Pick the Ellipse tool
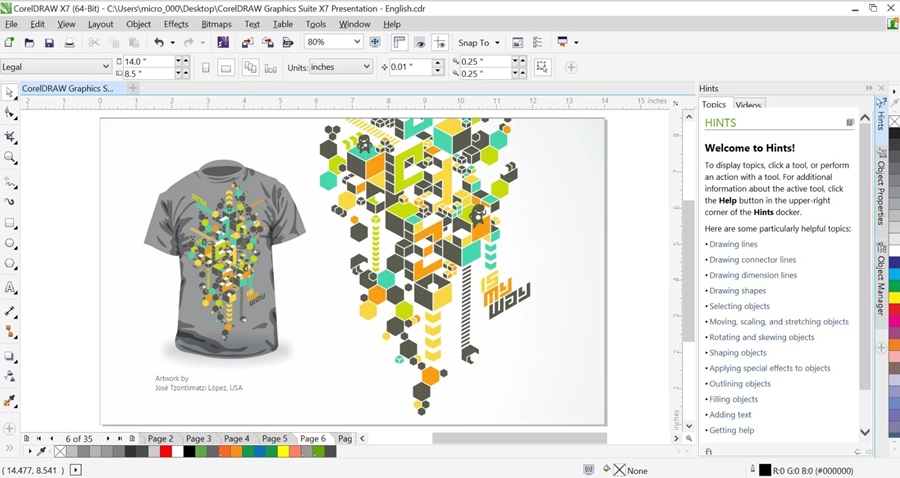Screen dimensions: 900x478 10,244
